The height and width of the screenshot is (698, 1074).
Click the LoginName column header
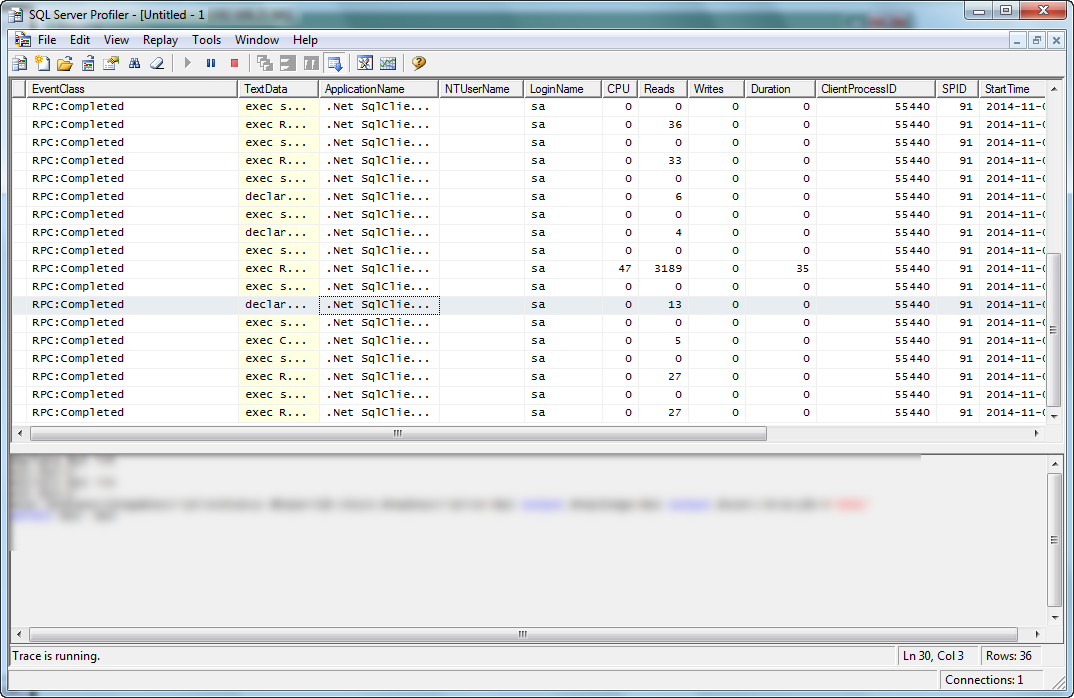(563, 89)
